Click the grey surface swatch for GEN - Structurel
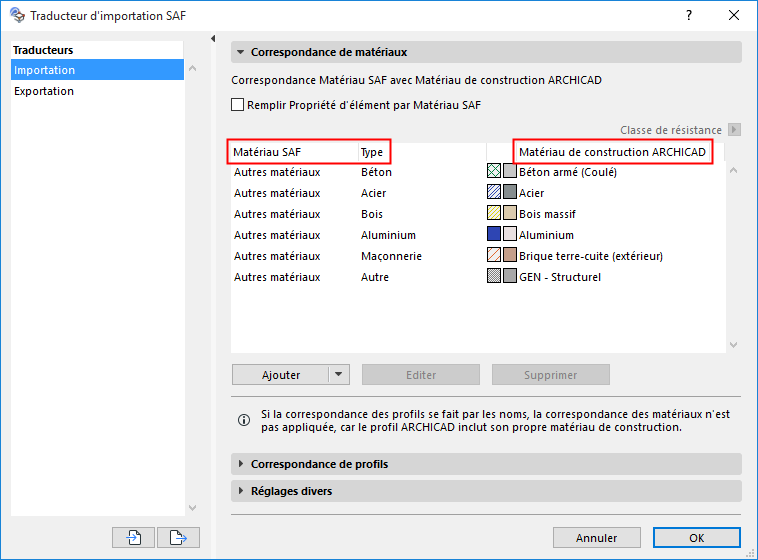 [510, 276]
